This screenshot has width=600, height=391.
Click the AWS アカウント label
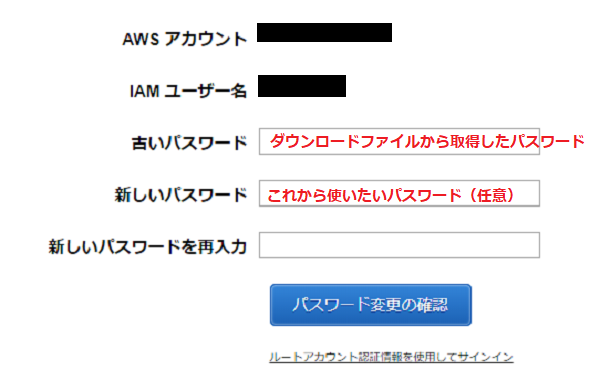pyautogui.click(x=185, y=39)
